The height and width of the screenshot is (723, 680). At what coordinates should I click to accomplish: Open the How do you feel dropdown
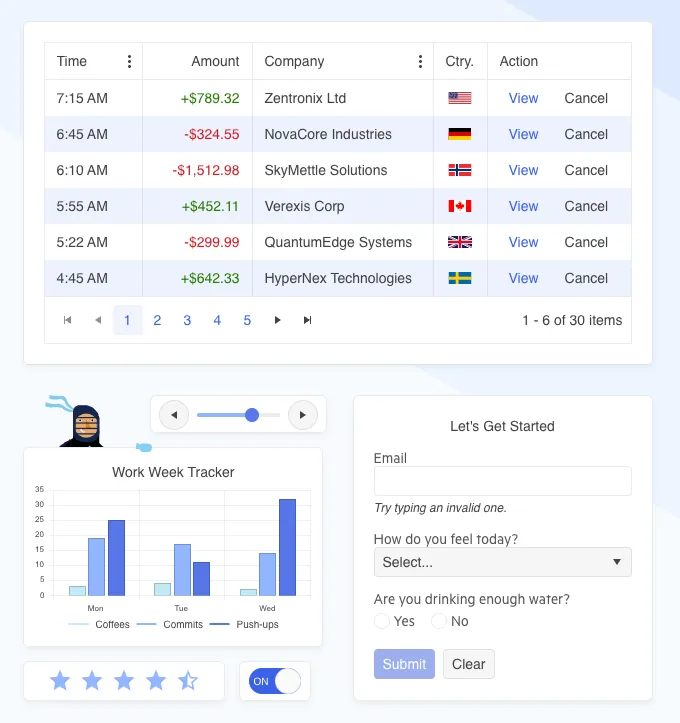coord(502,562)
